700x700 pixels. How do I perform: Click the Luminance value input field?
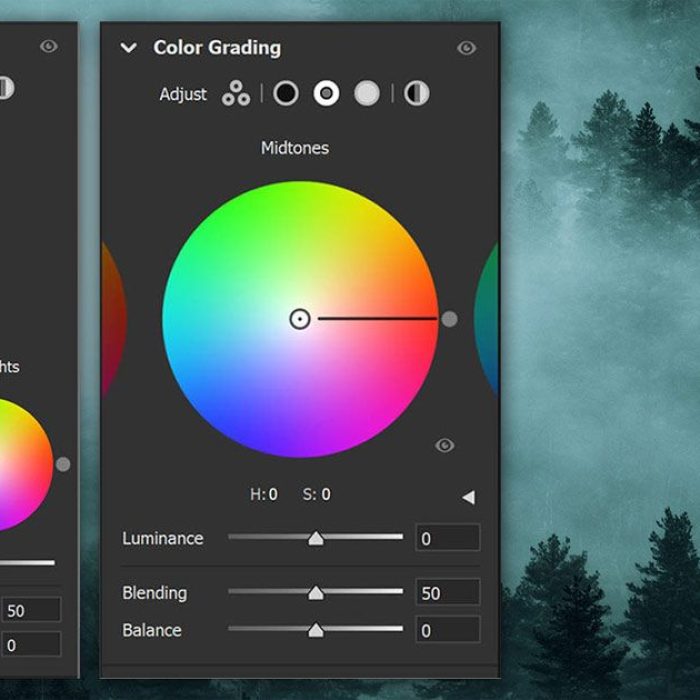pyautogui.click(x=447, y=539)
